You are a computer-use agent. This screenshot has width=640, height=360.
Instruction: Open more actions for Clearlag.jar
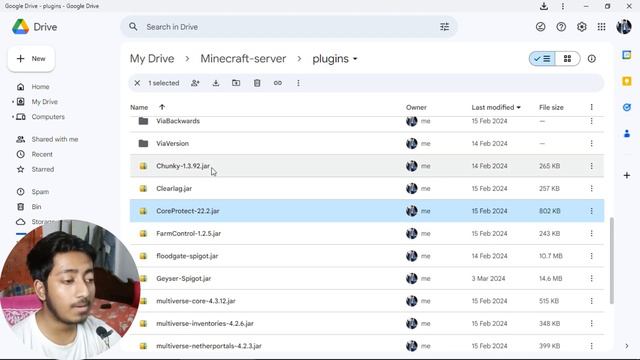[591, 189]
